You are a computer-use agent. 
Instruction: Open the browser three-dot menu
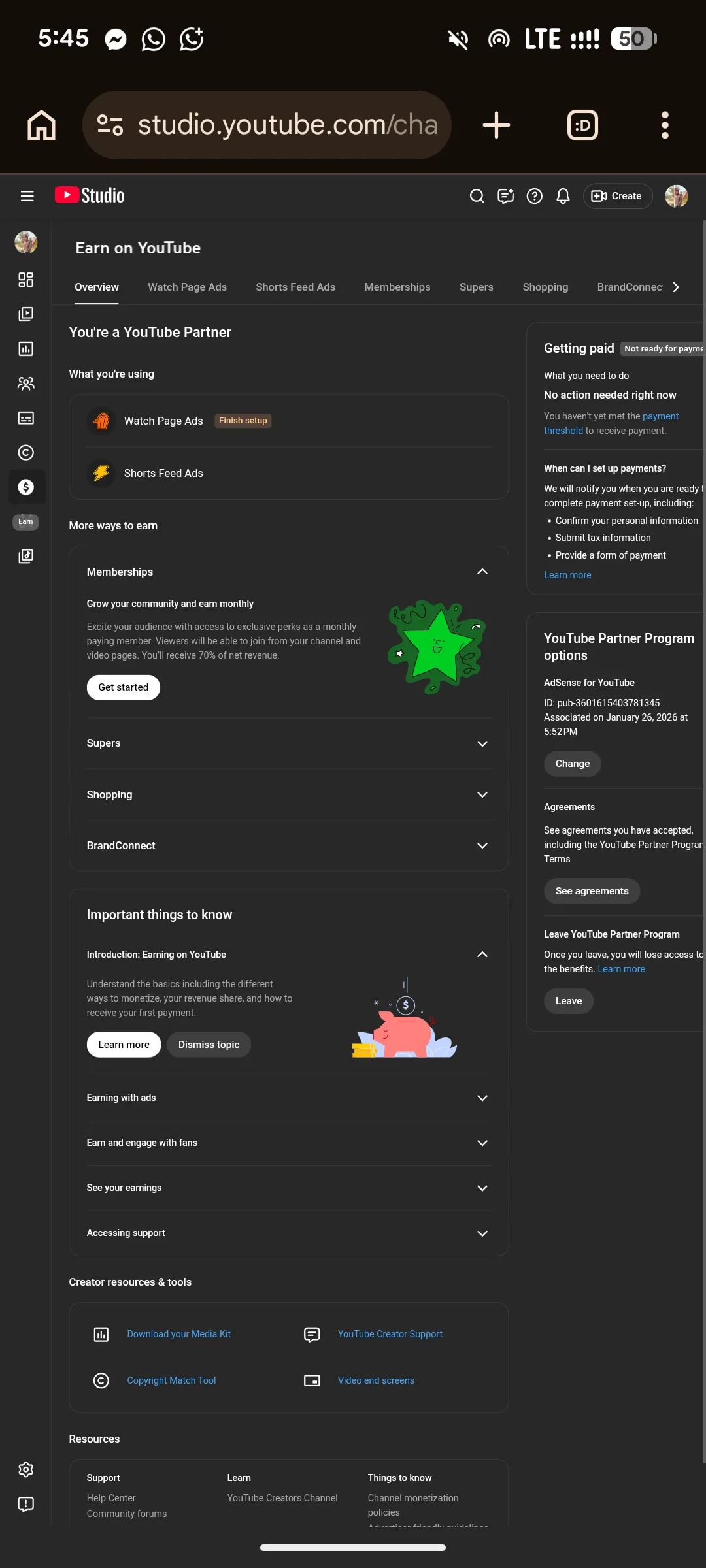(665, 125)
